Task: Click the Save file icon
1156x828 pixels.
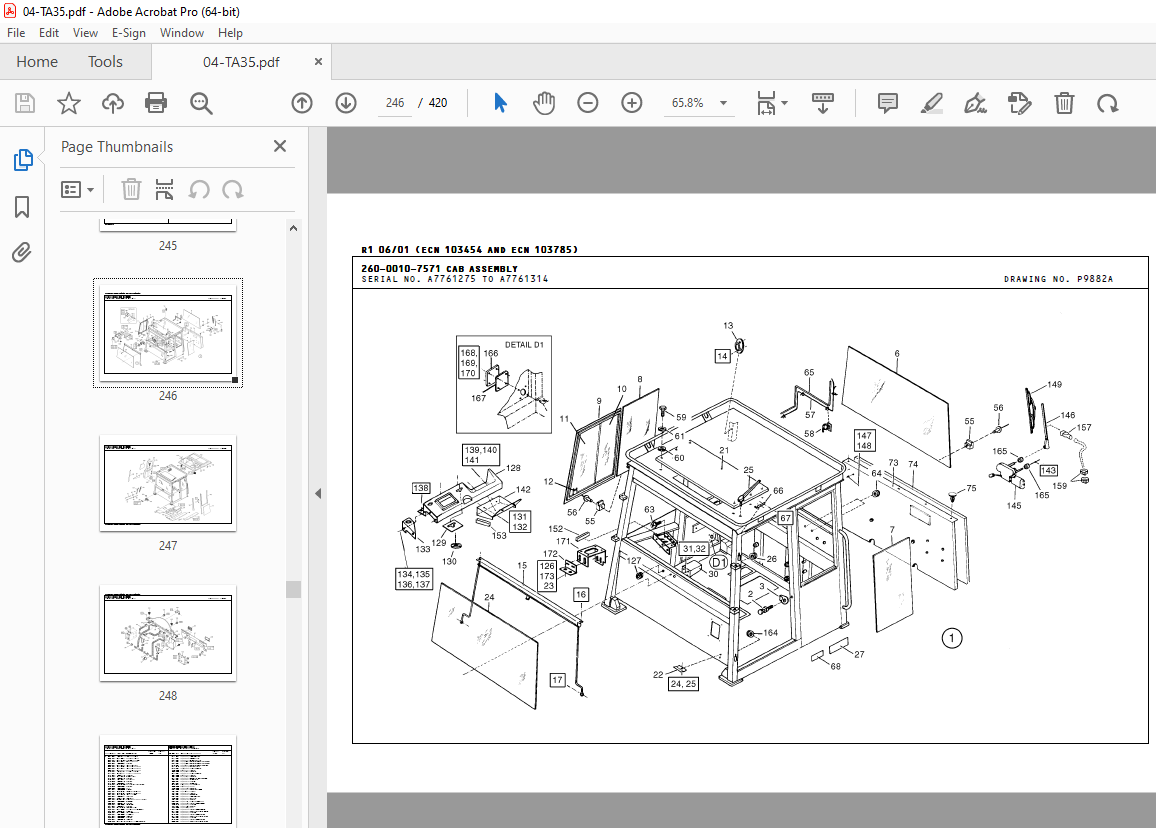Action: click(x=25, y=103)
